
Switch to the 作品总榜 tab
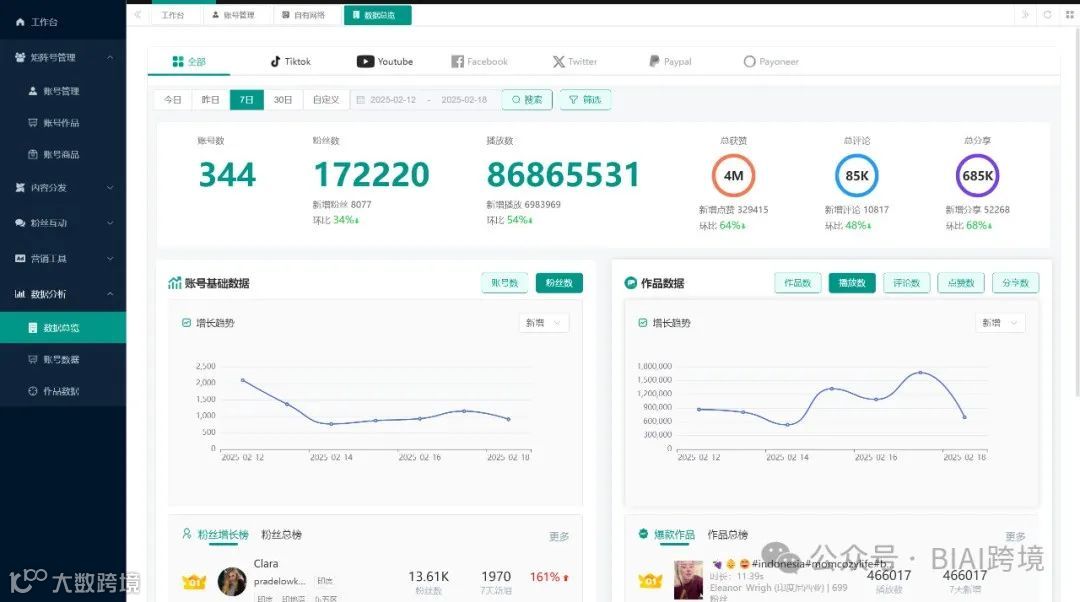pyautogui.click(x=728, y=534)
